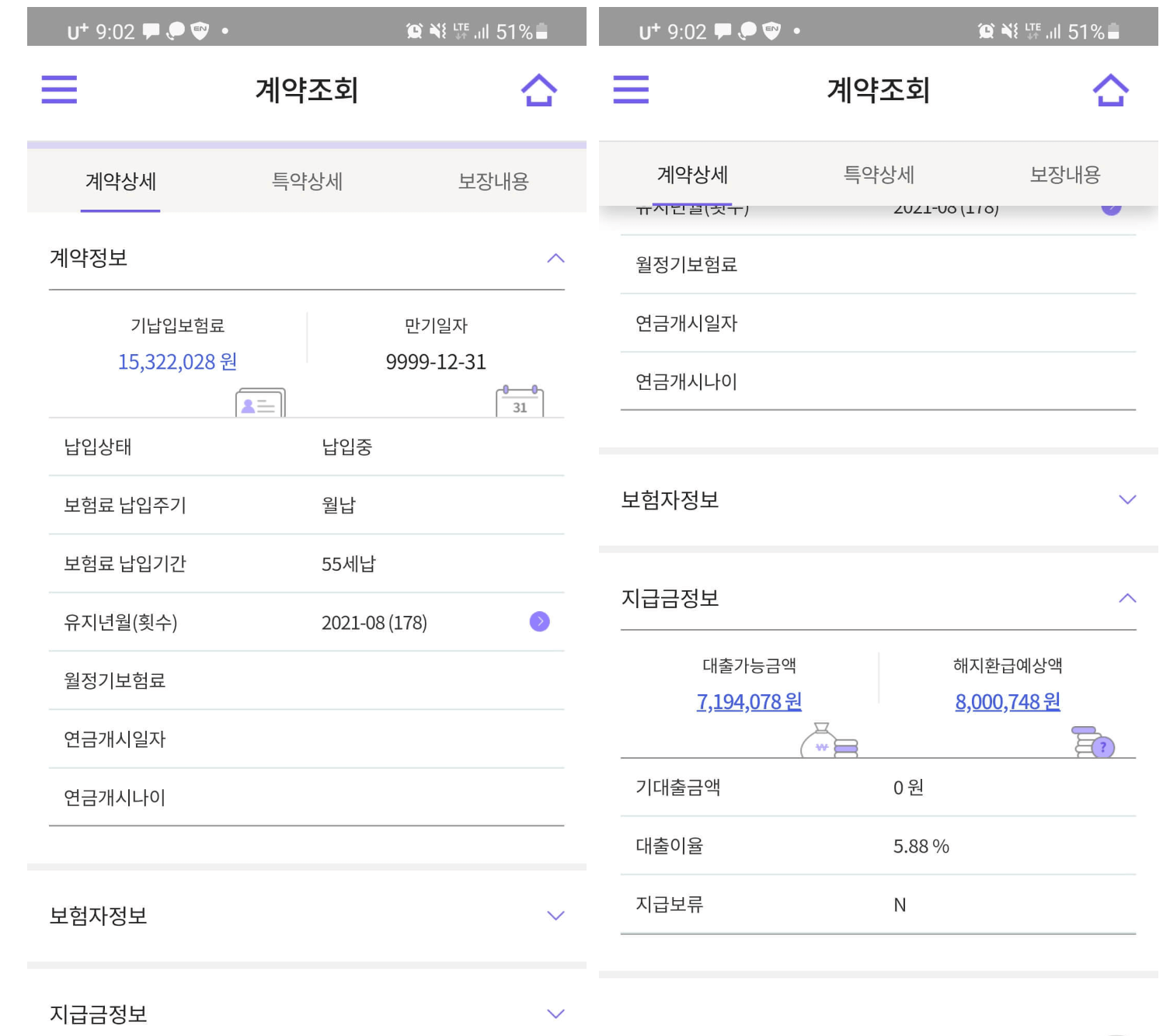
Task: Tap the money bag icon under 대출가능금액
Action: tap(825, 743)
